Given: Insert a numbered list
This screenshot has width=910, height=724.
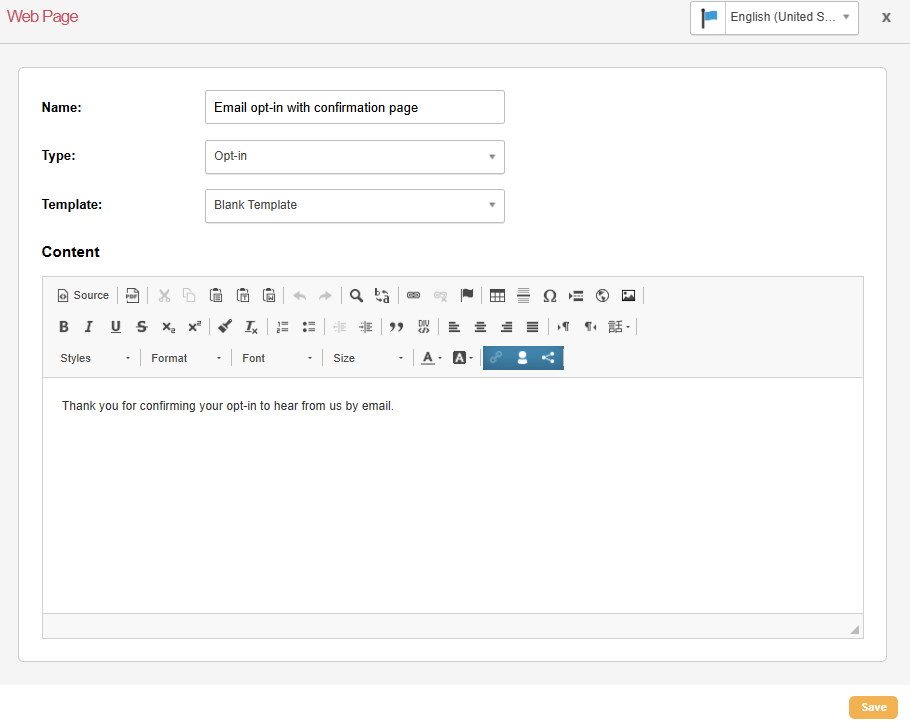Looking at the screenshot, I should [x=282, y=327].
